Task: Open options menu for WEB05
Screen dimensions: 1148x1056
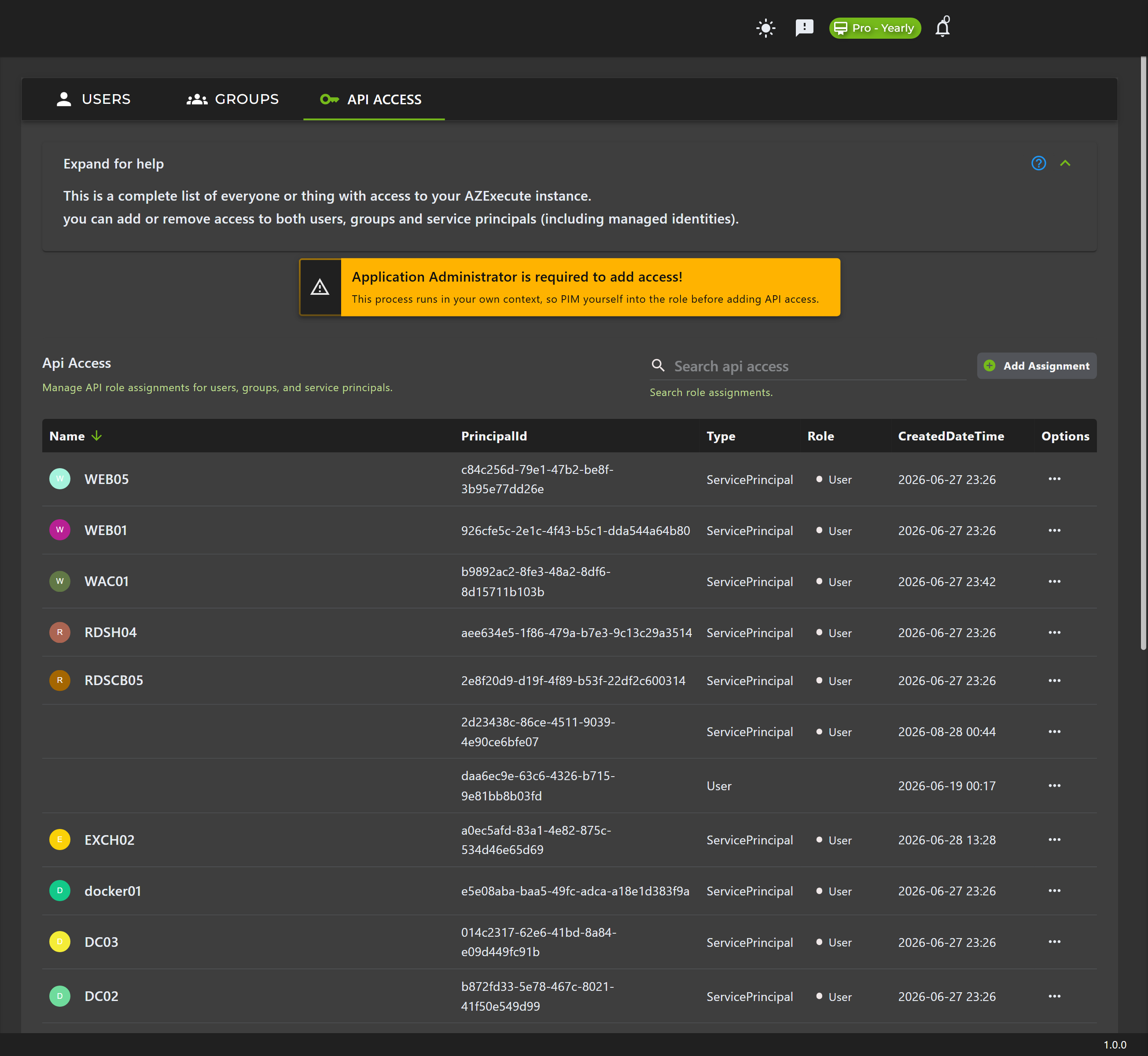Action: (1054, 479)
